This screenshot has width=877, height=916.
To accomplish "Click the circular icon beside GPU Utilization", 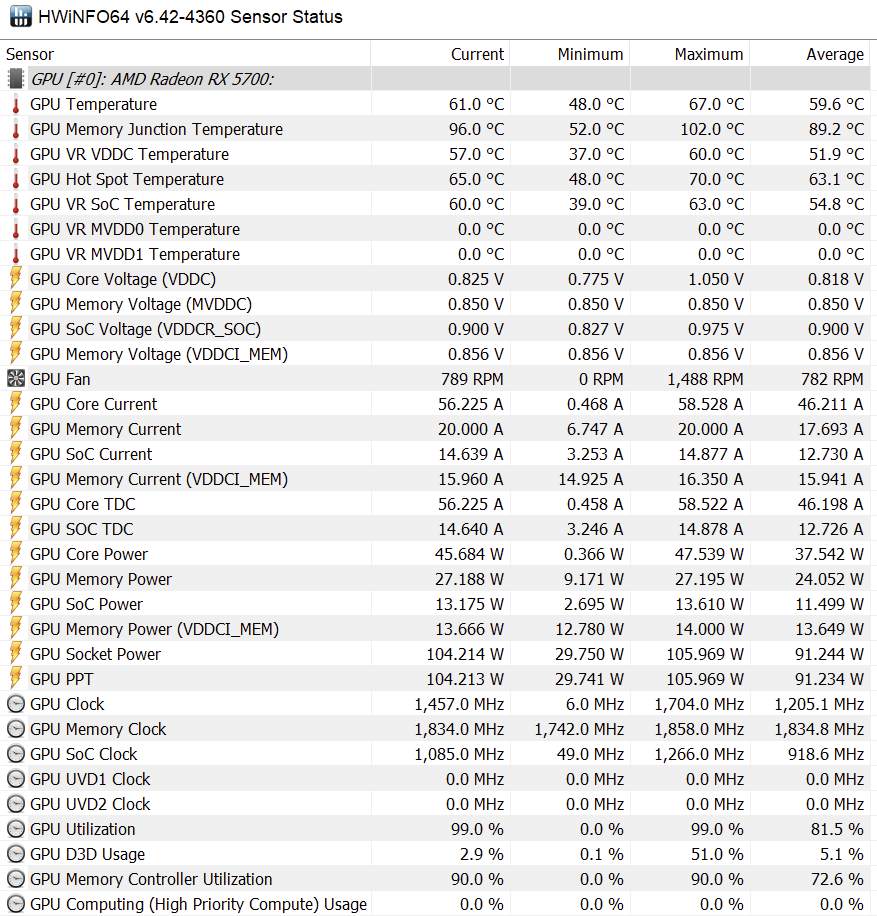I will [16, 829].
